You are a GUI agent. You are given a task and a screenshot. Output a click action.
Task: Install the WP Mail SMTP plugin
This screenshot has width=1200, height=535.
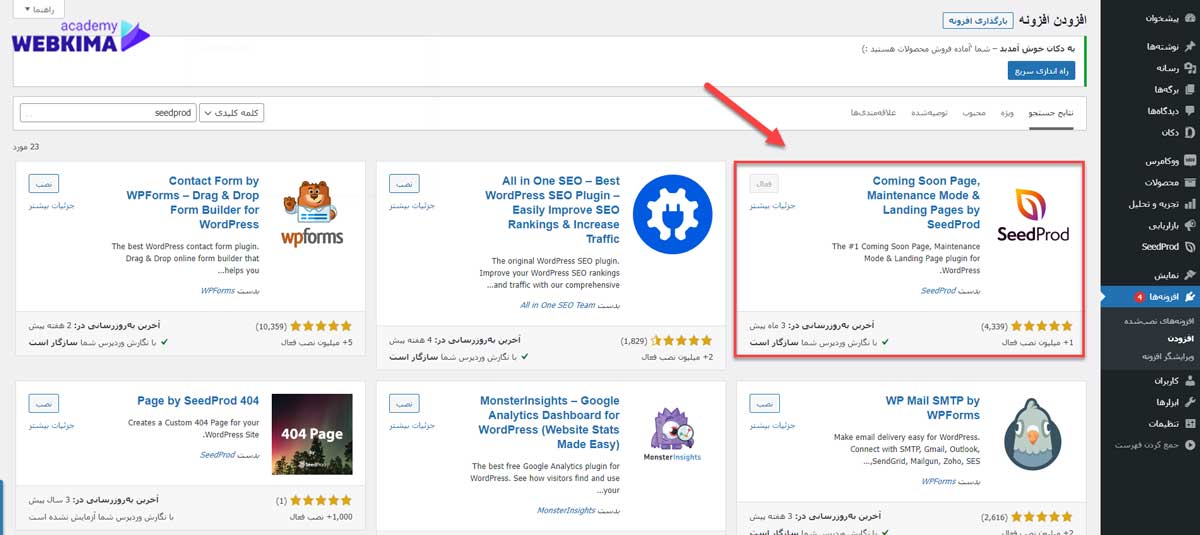coord(764,404)
